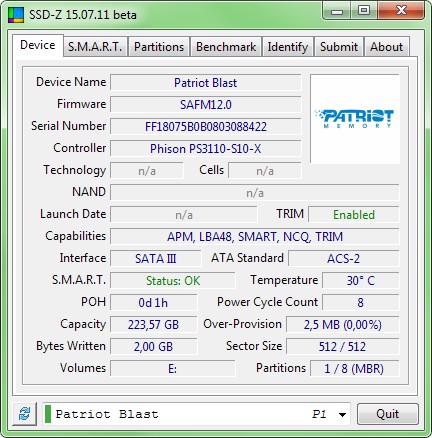432x438 pixels.
Task: Click controller value Phison PS3110-S10-X
Action: point(206,149)
